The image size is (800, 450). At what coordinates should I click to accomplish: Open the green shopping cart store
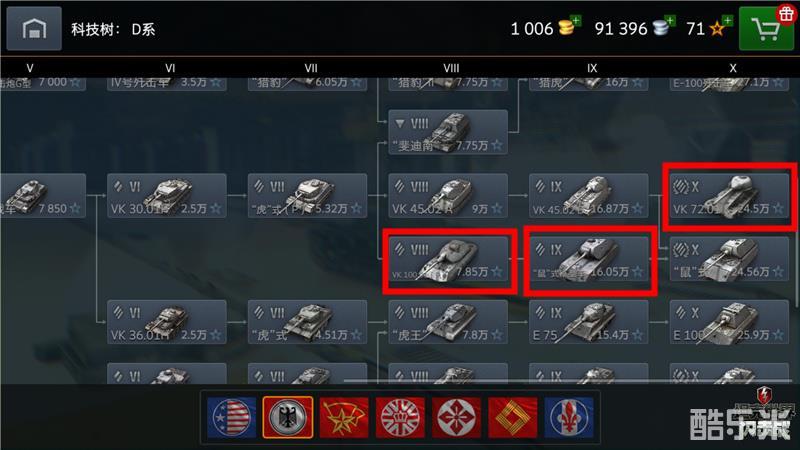tap(766, 29)
